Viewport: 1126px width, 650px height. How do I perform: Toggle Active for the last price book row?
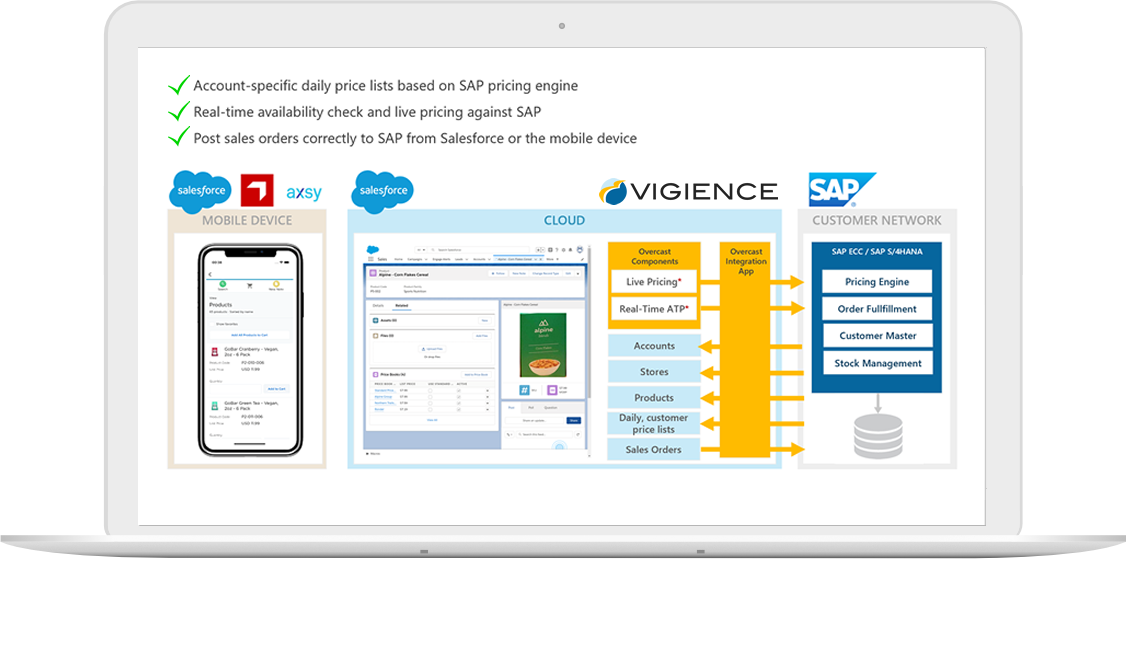click(x=459, y=409)
